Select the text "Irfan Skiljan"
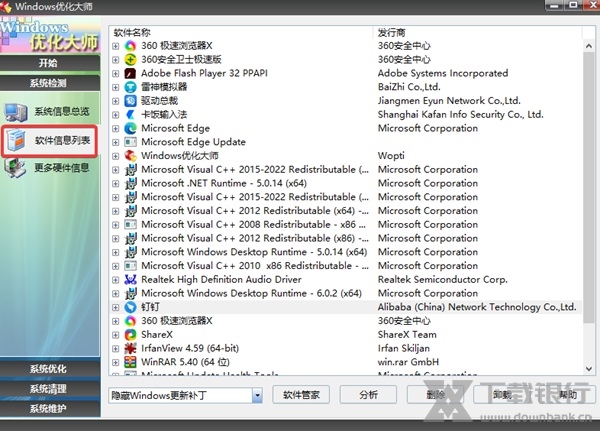 403,348
